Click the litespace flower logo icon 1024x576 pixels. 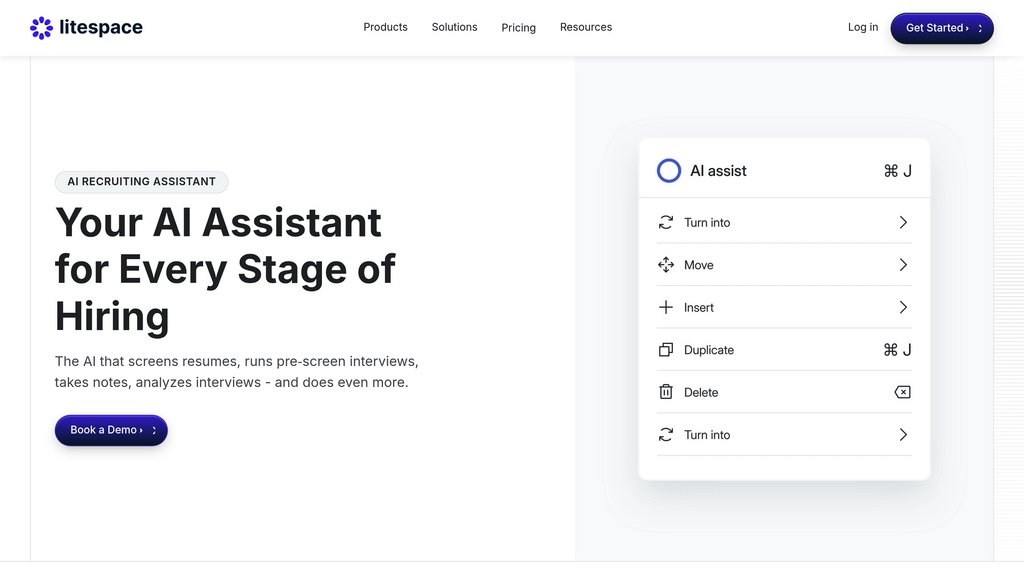pyautogui.click(x=41, y=28)
